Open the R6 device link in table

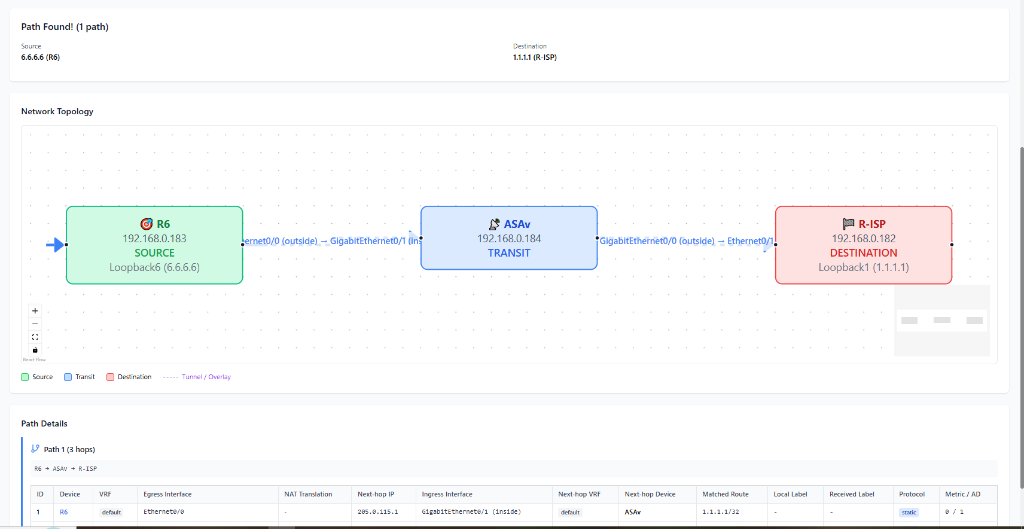click(x=63, y=513)
